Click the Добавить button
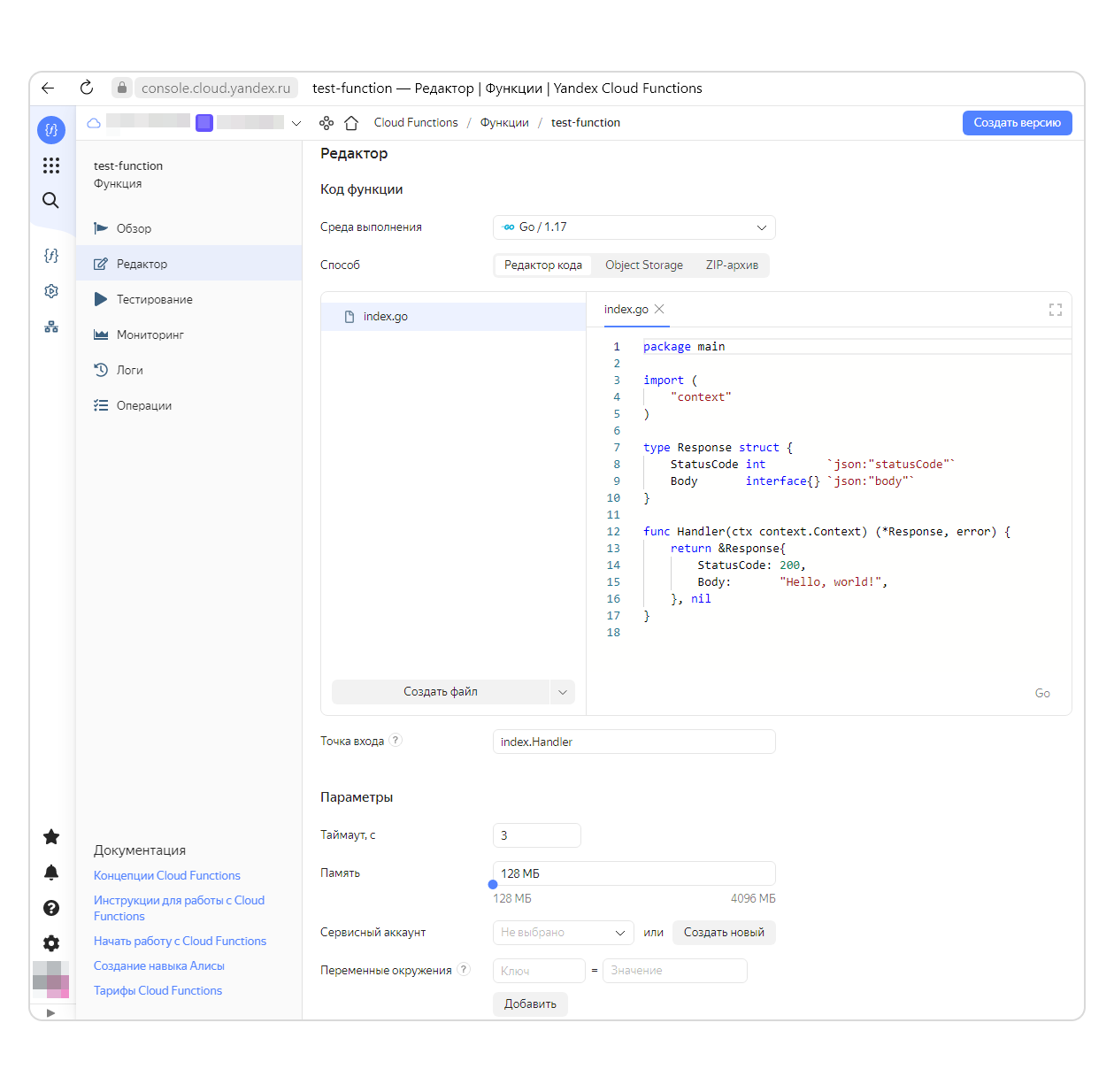This screenshot has width=1114, height=1092. pos(530,1004)
